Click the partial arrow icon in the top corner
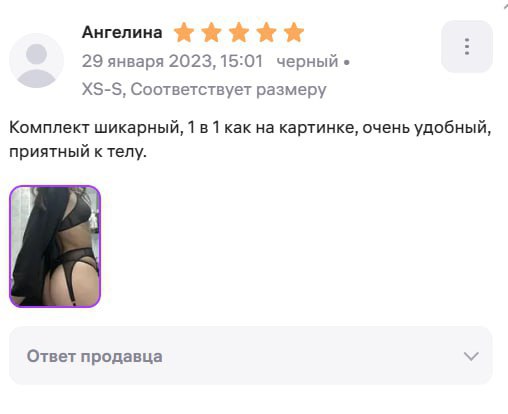Screen dimensions: 508x414 tap(505, 7)
